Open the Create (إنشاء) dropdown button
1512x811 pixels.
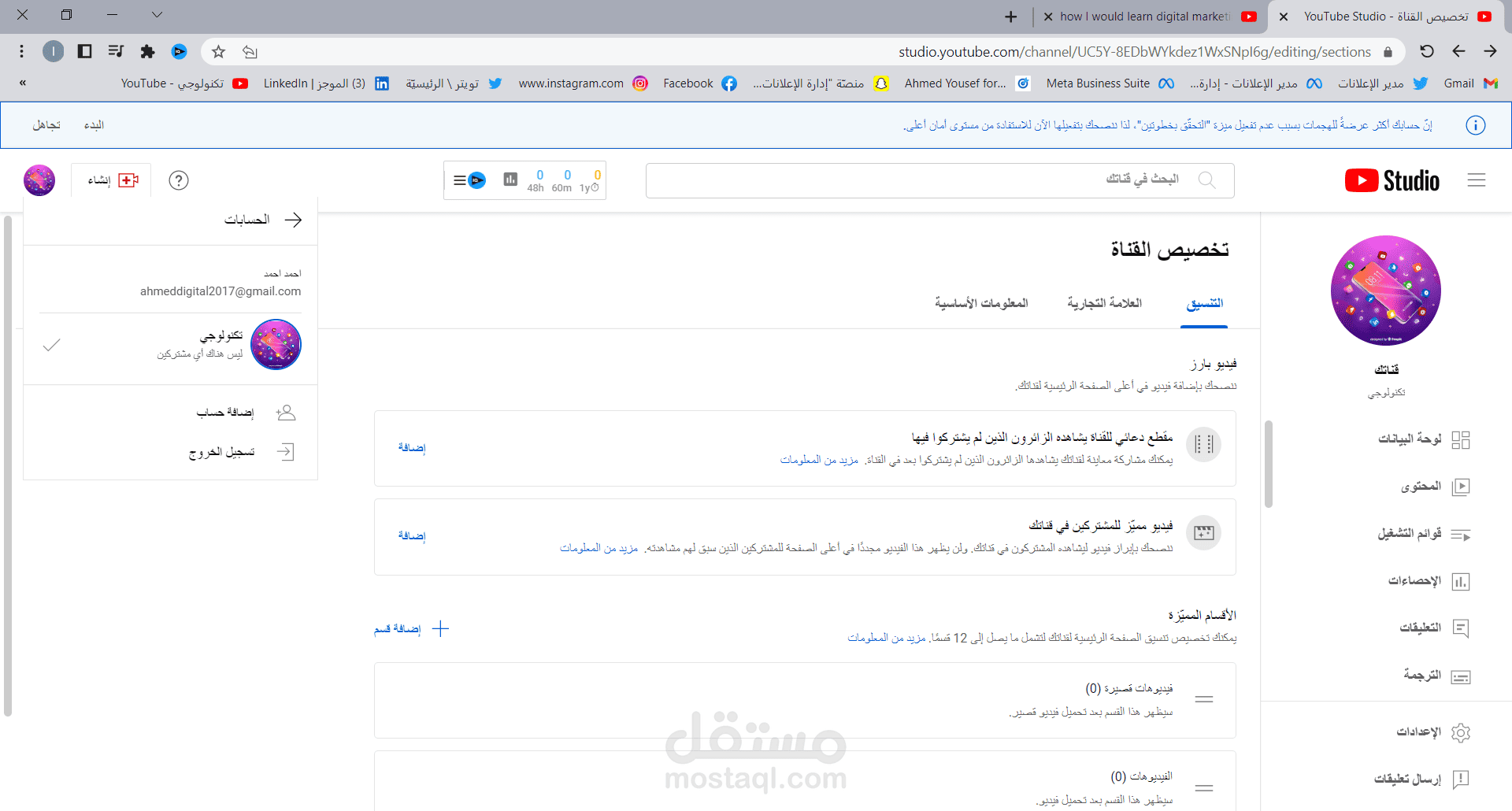112,180
